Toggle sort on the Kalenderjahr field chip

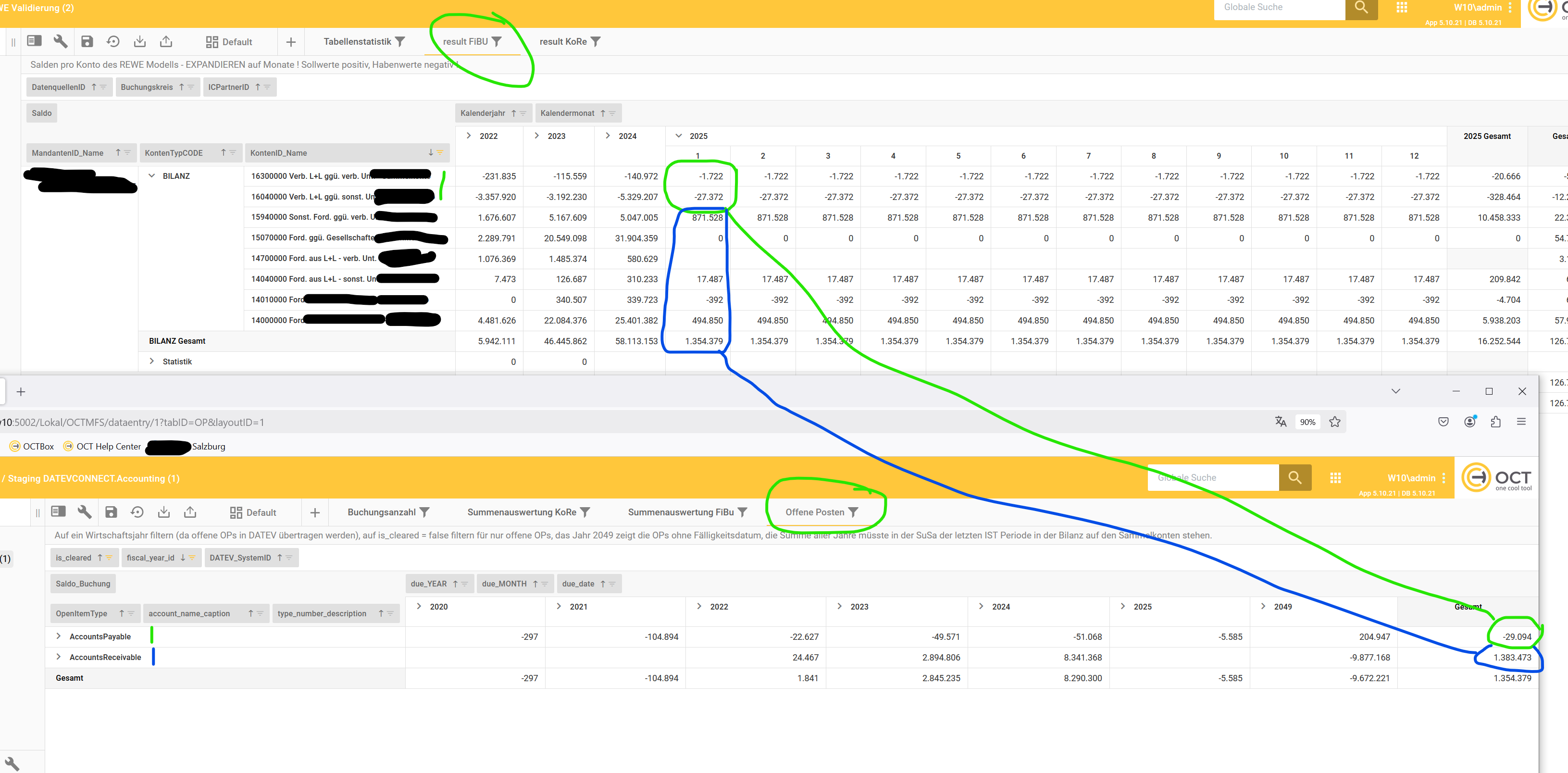click(514, 113)
